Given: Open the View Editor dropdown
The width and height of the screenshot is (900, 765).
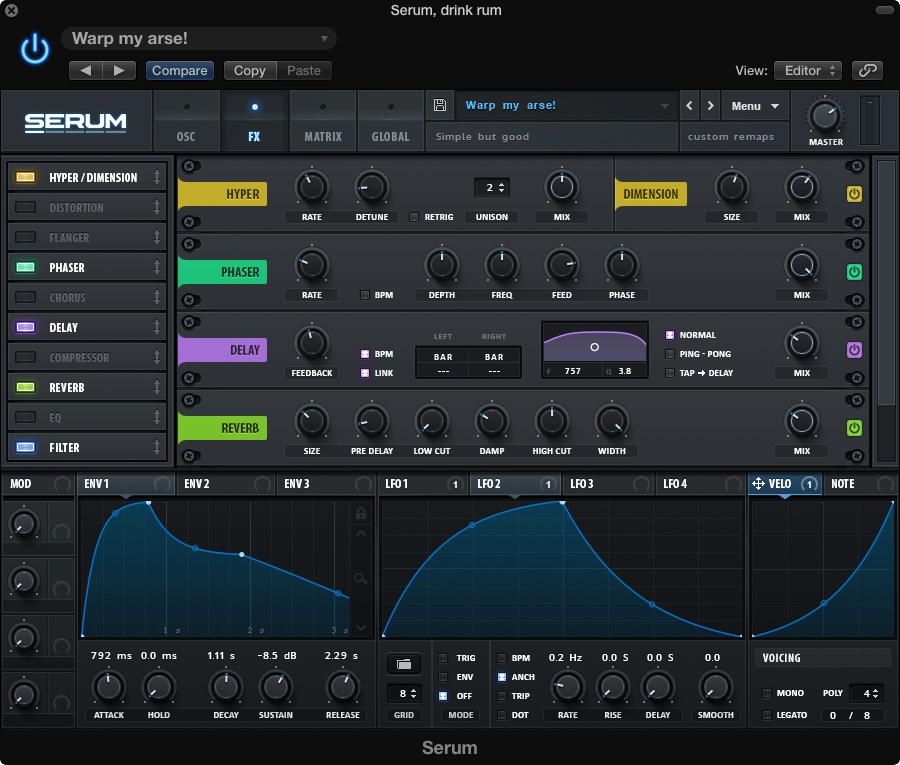Looking at the screenshot, I should pos(809,71).
